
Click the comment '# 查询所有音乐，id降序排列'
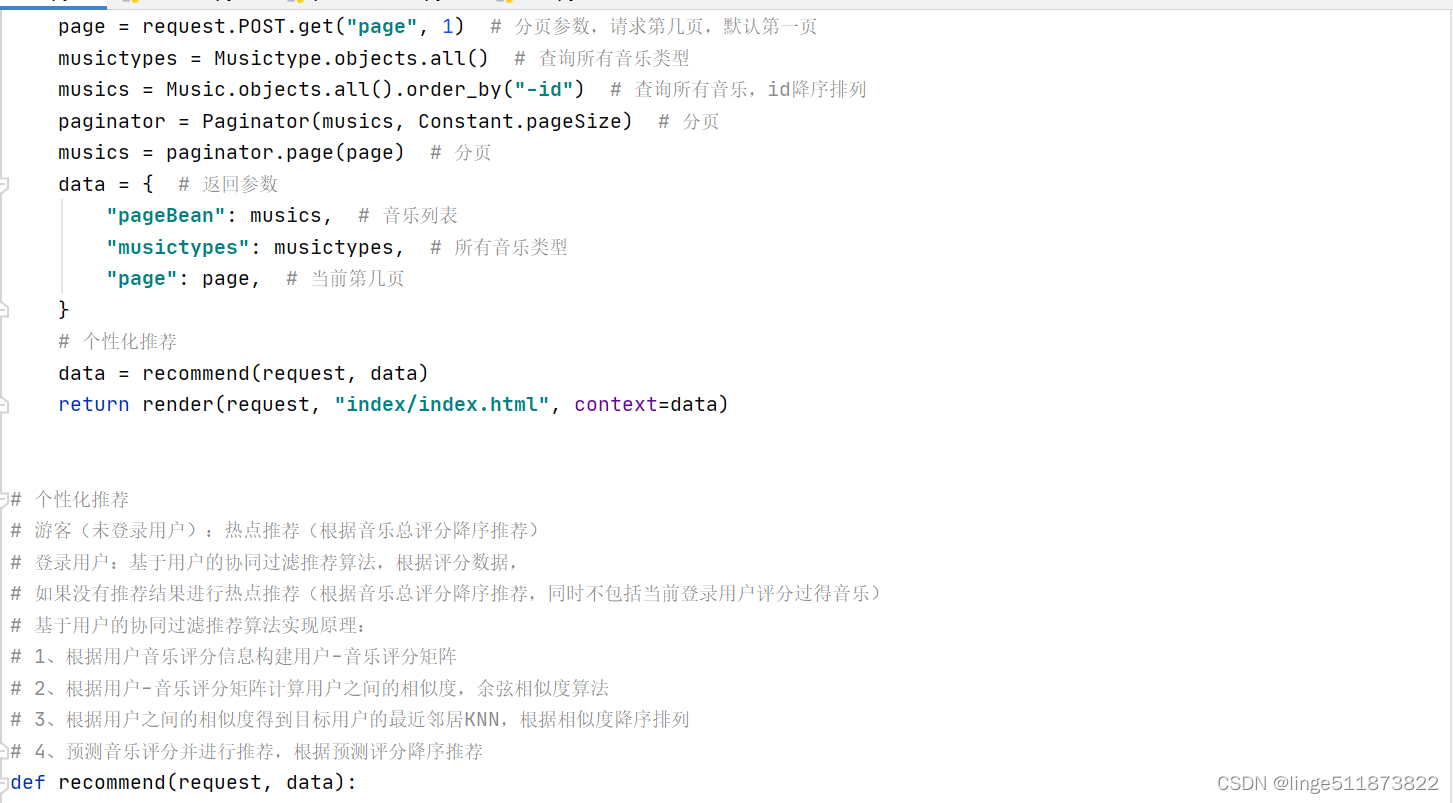pyautogui.click(x=738, y=89)
